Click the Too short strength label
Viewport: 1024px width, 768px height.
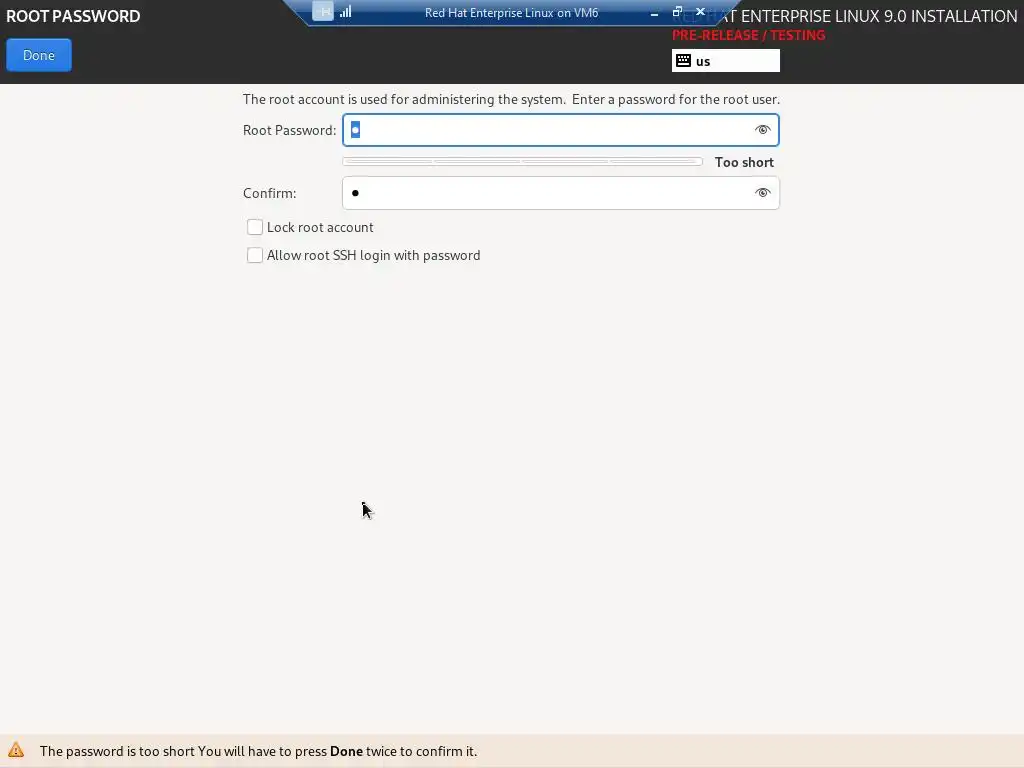(744, 162)
